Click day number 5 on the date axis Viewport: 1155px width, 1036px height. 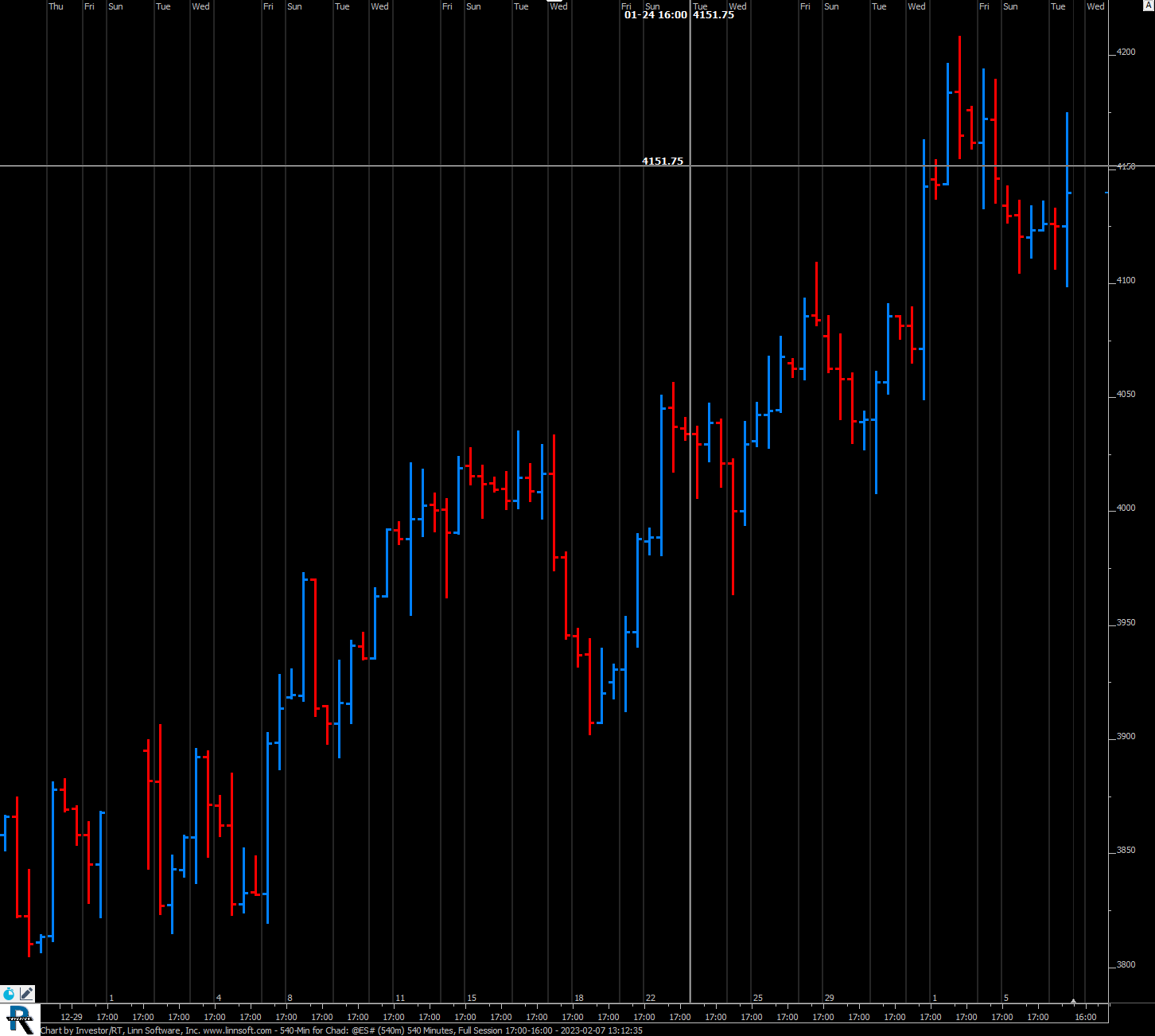pos(1006,998)
